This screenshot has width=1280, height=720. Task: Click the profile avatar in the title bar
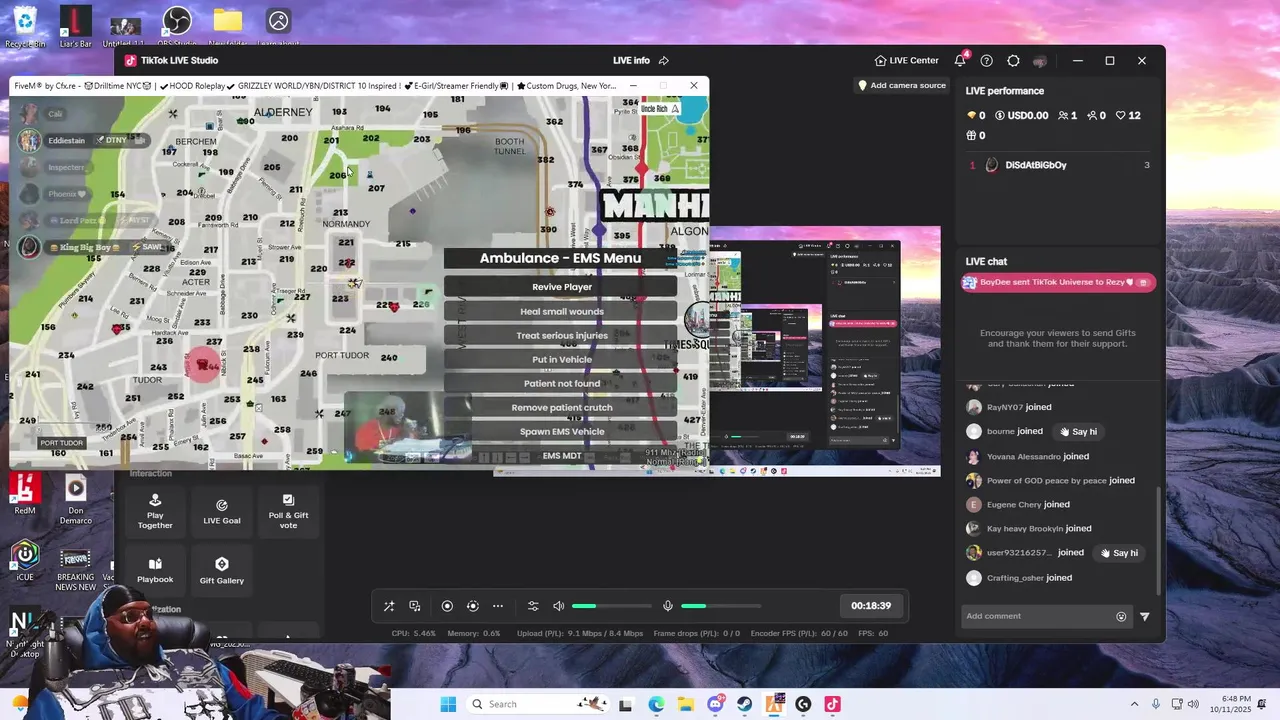click(x=1040, y=61)
